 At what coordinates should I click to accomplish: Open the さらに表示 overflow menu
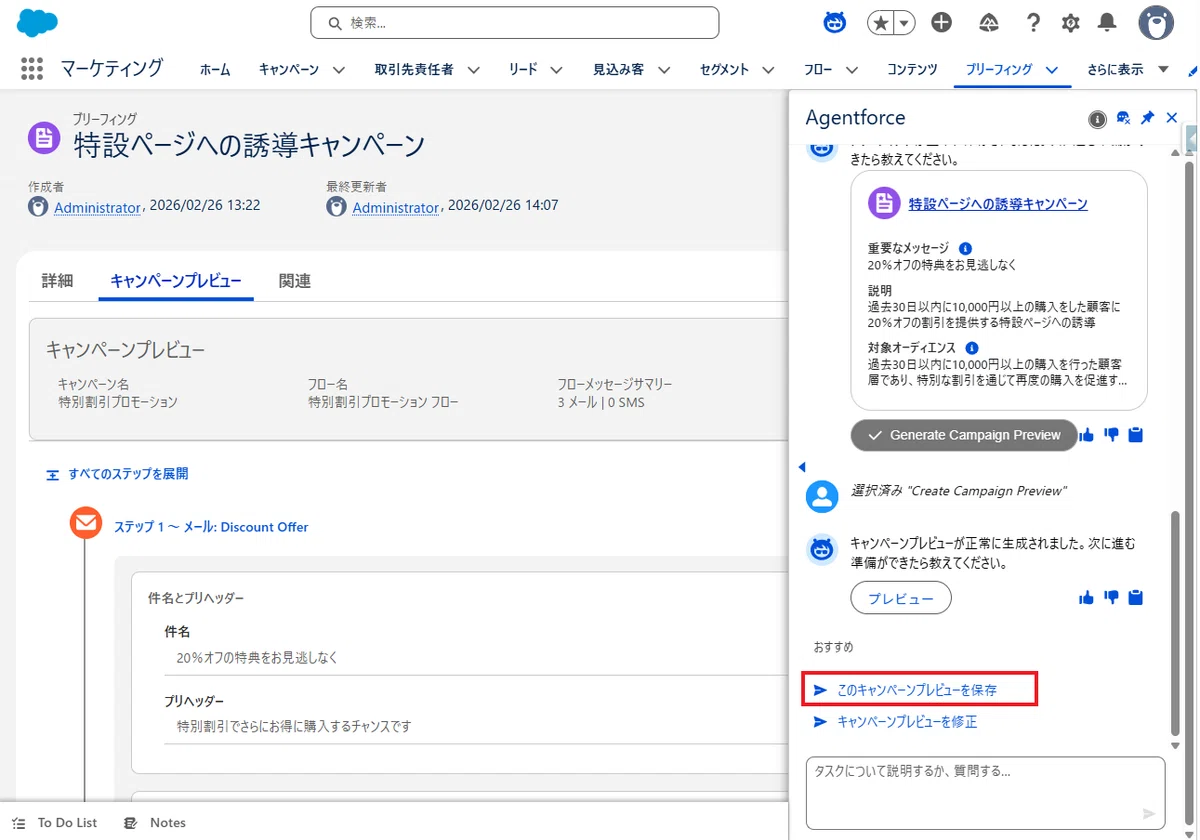coord(1128,69)
